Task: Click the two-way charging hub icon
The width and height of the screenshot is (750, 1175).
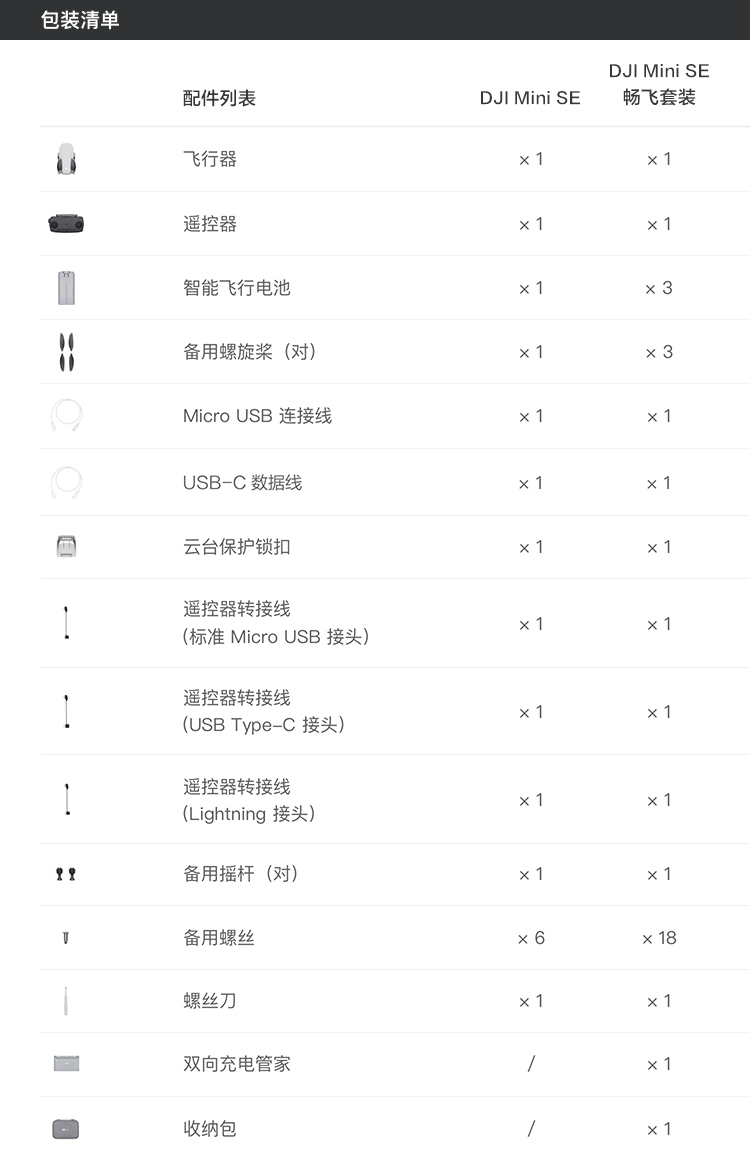Action: click(67, 1063)
